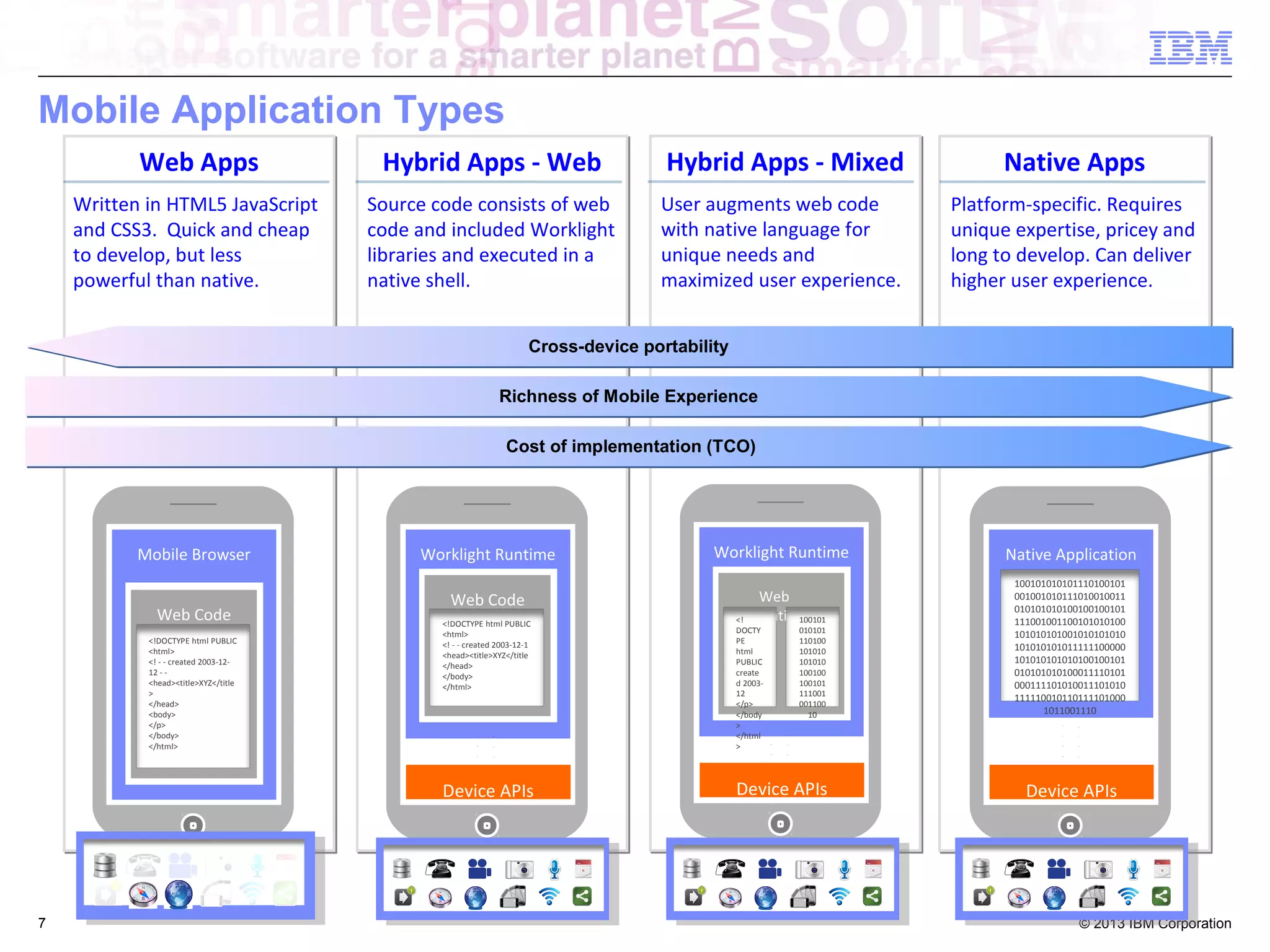Select the video camera icon under Hybrid Apps - Web
The width and height of the screenshot is (1270, 952).
click(x=479, y=869)
